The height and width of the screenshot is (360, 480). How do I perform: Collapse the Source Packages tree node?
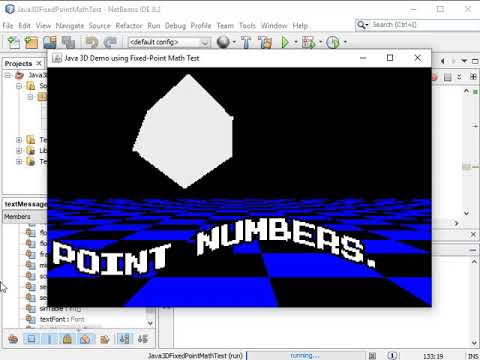pos(19,86)
